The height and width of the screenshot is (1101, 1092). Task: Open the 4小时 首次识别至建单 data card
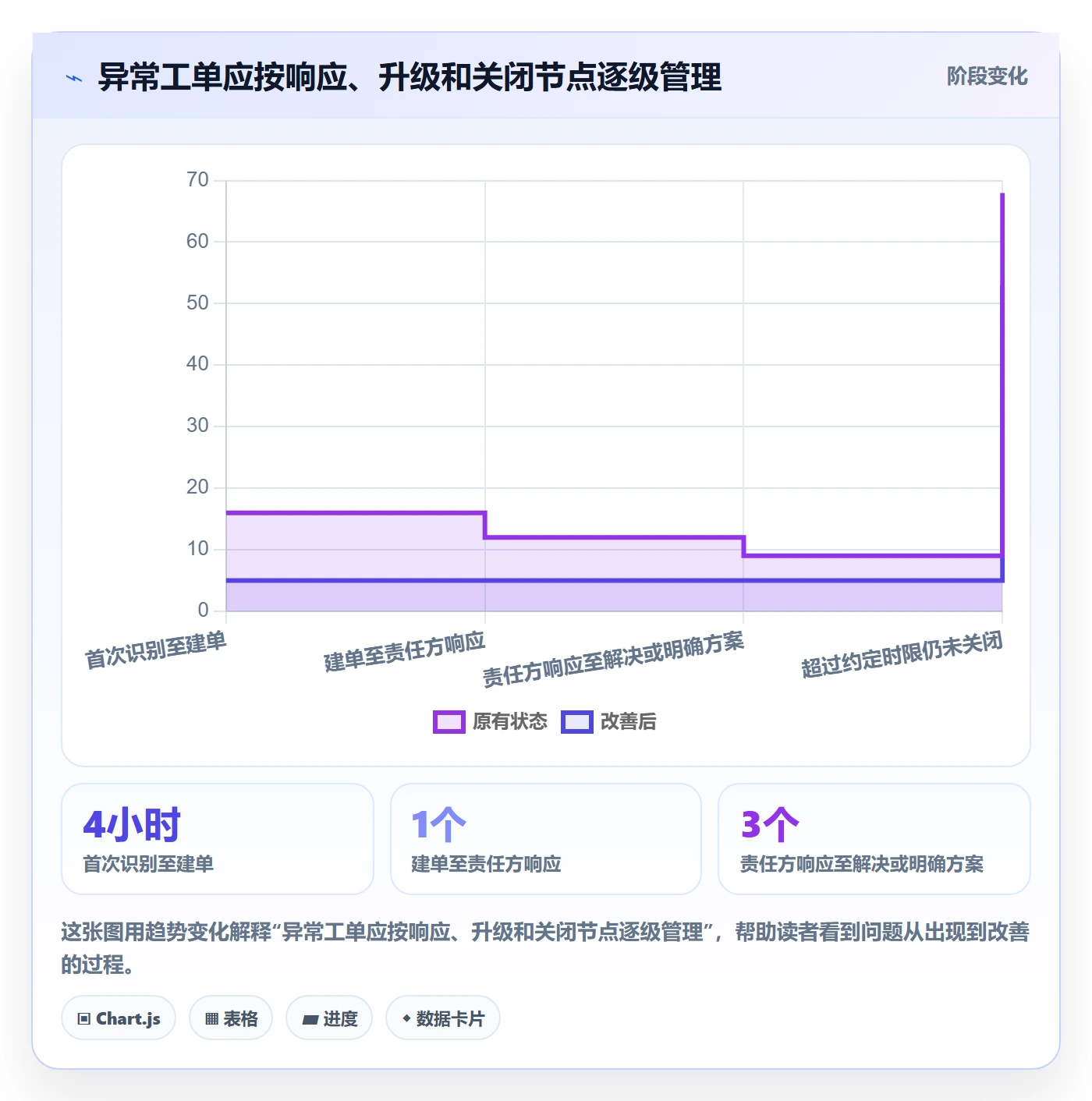pyautogui.click(x=218, y=839)
